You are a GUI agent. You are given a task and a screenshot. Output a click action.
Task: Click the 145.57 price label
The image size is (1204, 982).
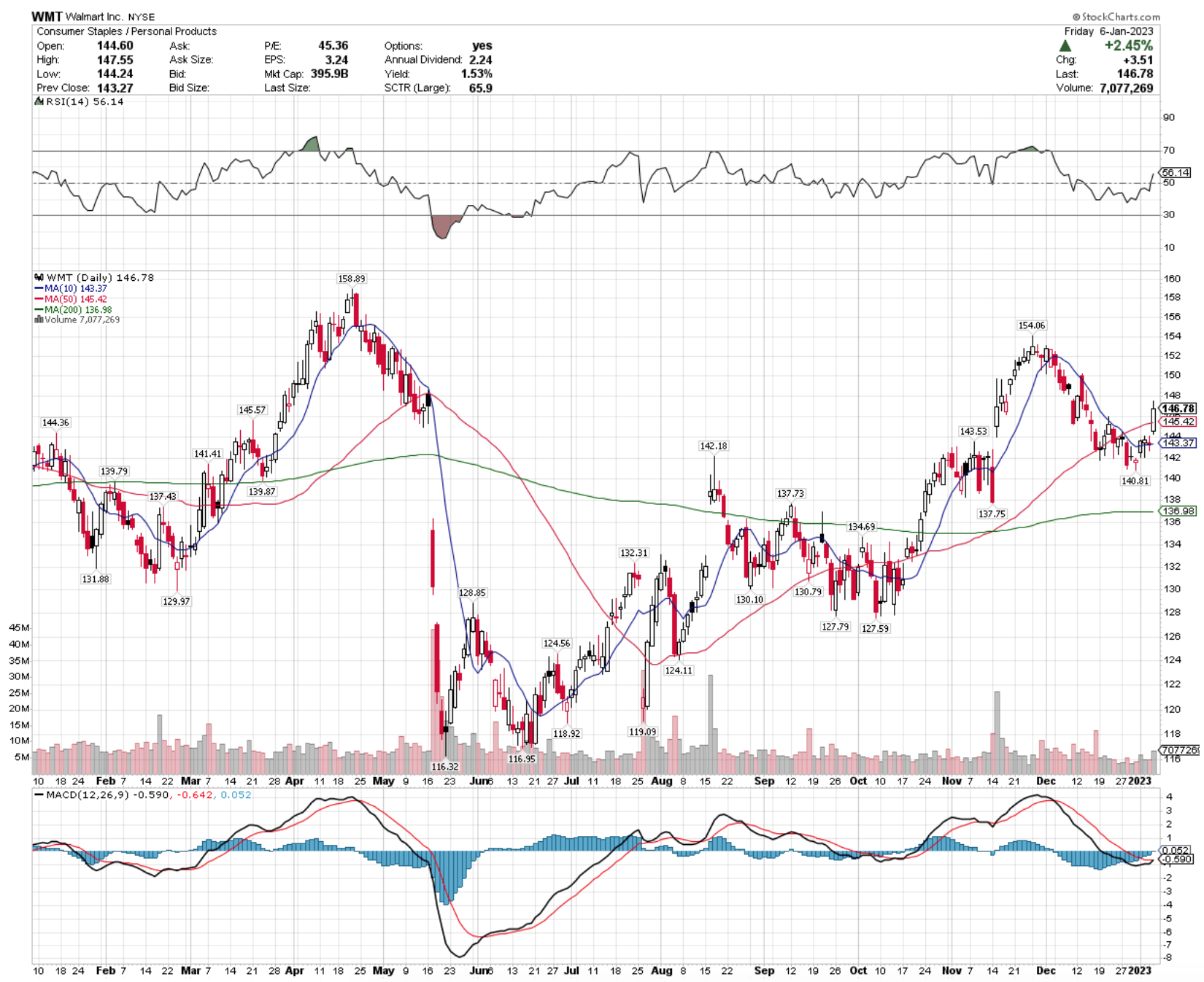[252, 410]
